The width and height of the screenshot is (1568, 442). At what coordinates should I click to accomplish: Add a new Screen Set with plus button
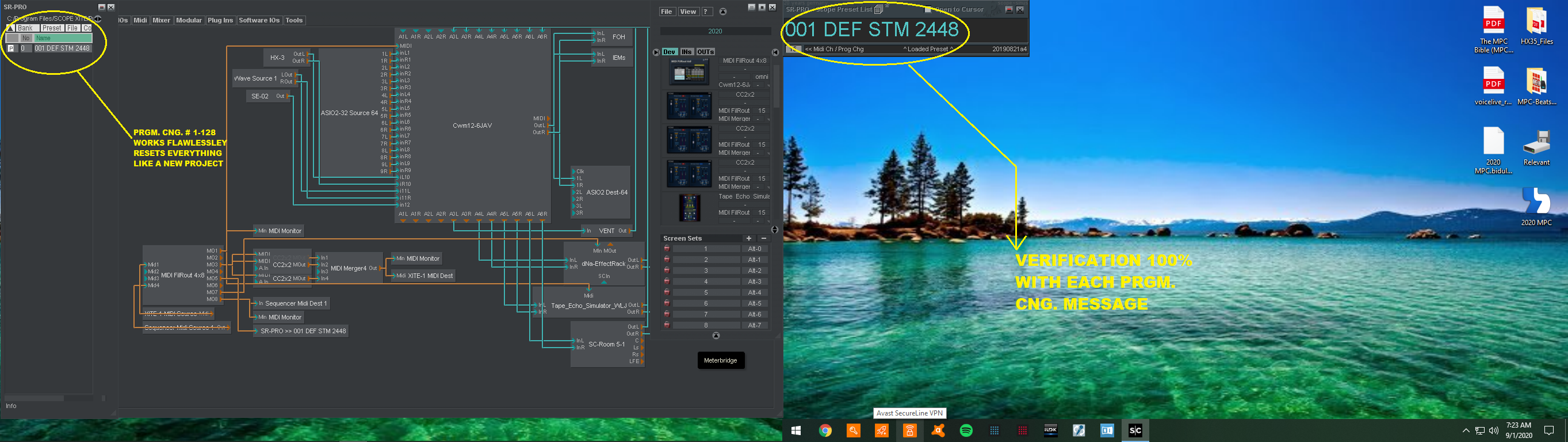click(749, 239)
